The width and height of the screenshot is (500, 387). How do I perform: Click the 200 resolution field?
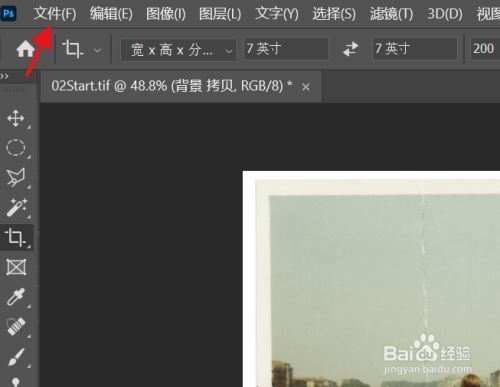pos(485,49)
